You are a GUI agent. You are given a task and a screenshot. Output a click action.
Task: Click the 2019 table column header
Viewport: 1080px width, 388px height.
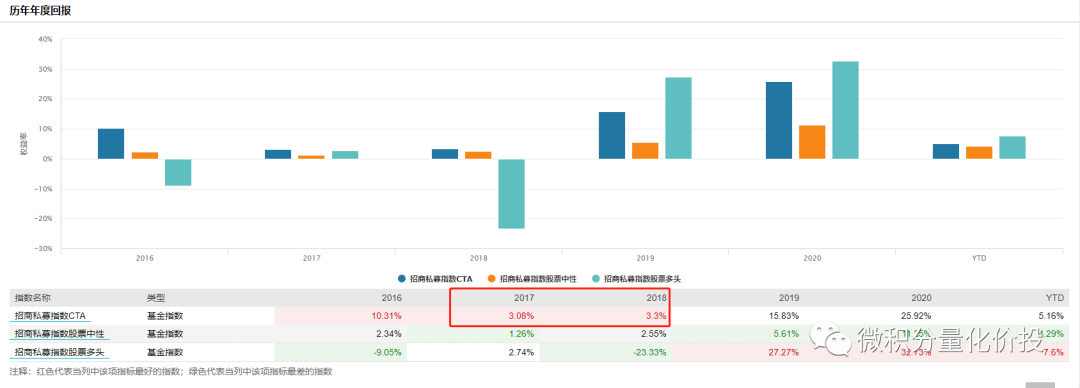[789, 298]
